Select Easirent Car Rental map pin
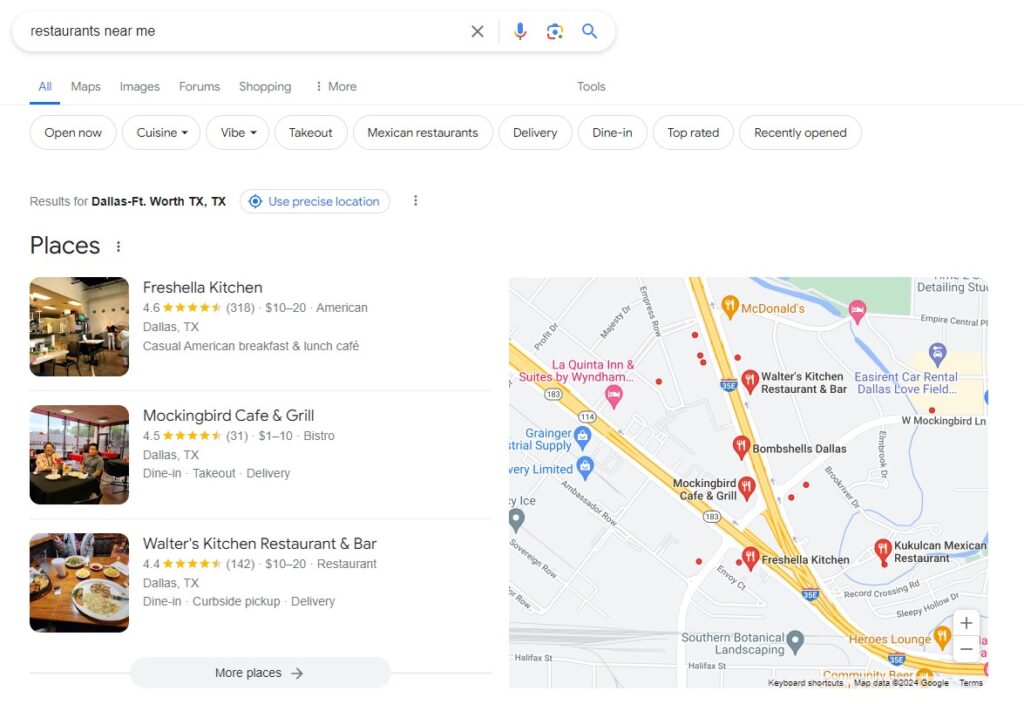 tap(938, 353)
